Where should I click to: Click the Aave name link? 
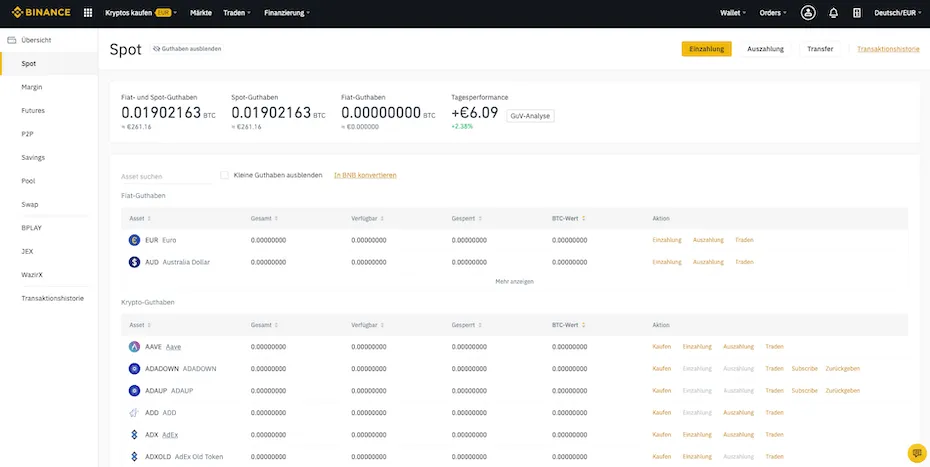tap(173, 347)
